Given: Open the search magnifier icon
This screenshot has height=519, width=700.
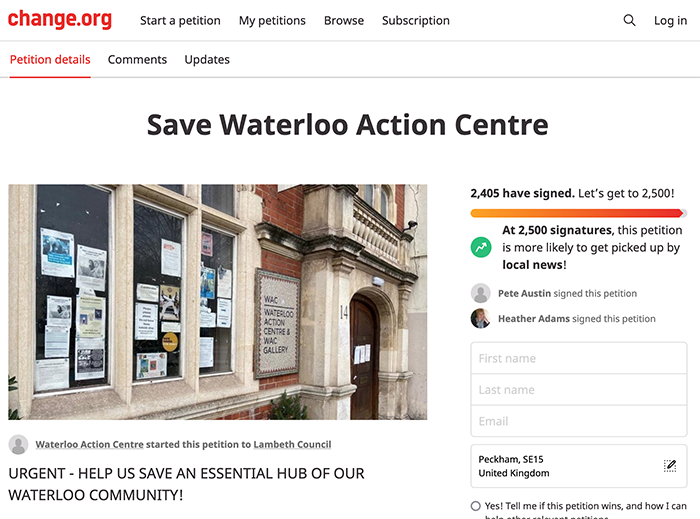Looking at the screenshot, I should [629, 20].
